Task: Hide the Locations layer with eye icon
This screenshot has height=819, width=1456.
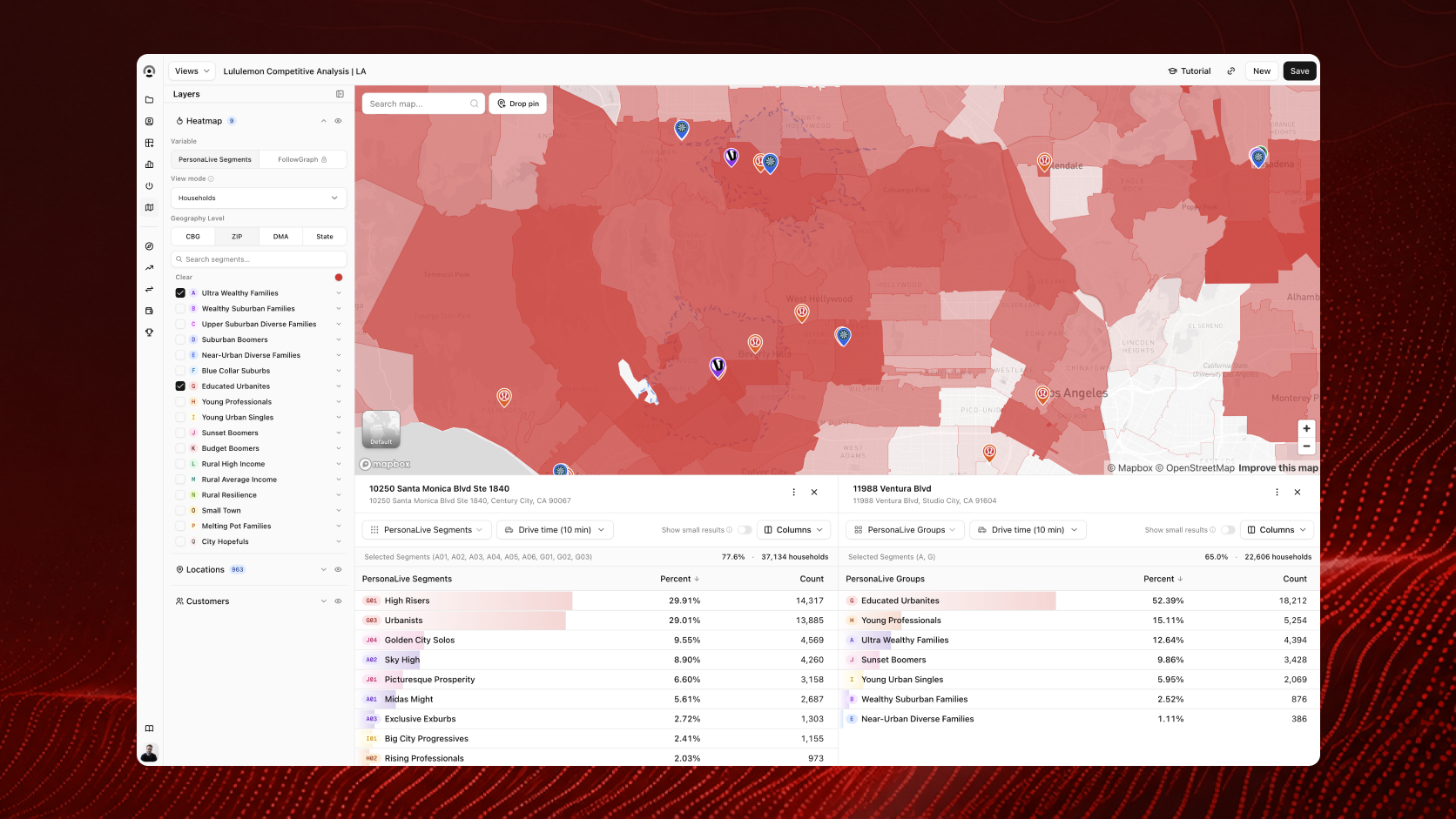Action: [338, 570]
